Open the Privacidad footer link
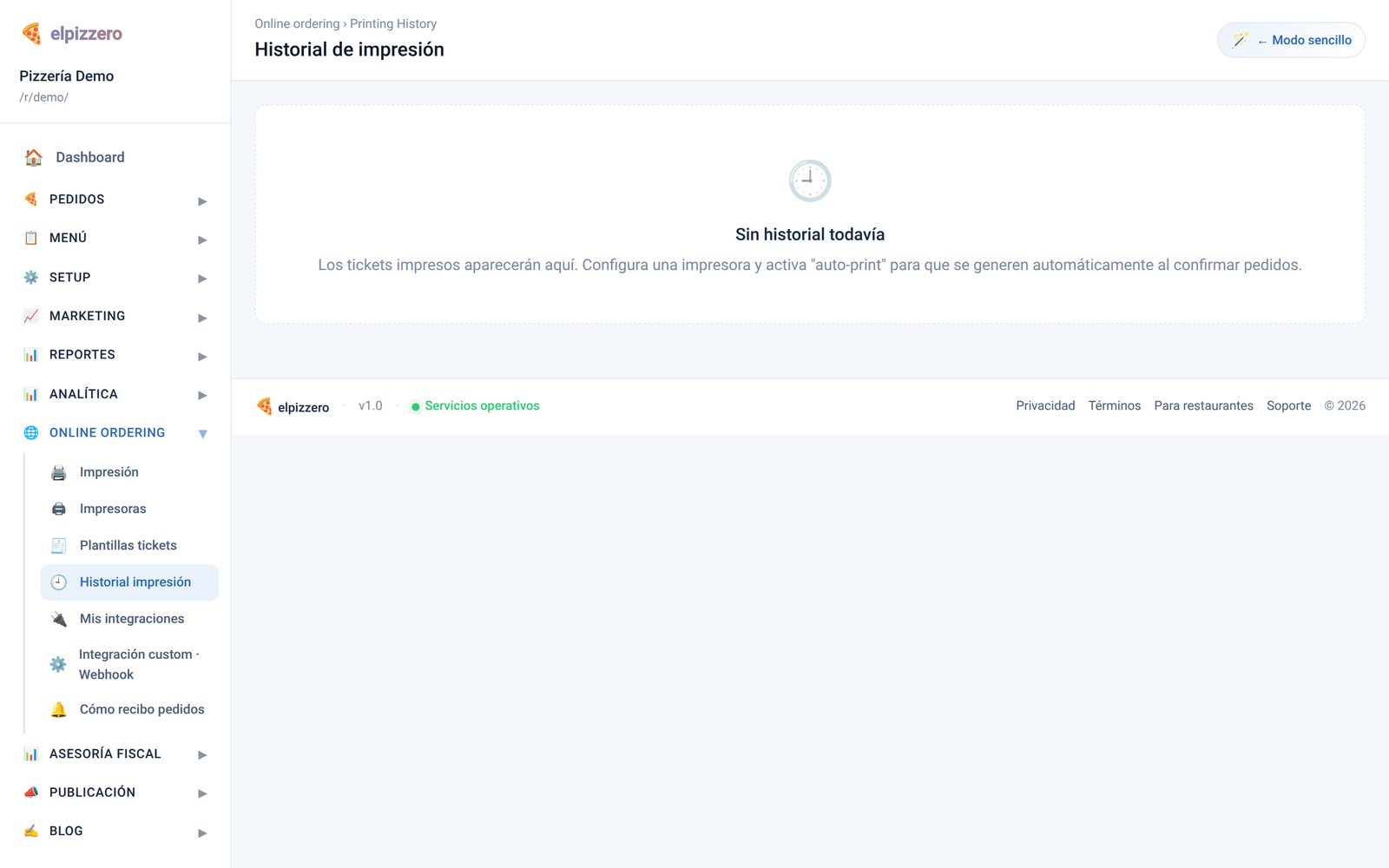Screen dimensions: 1389x868 (x=1045, y=405)
